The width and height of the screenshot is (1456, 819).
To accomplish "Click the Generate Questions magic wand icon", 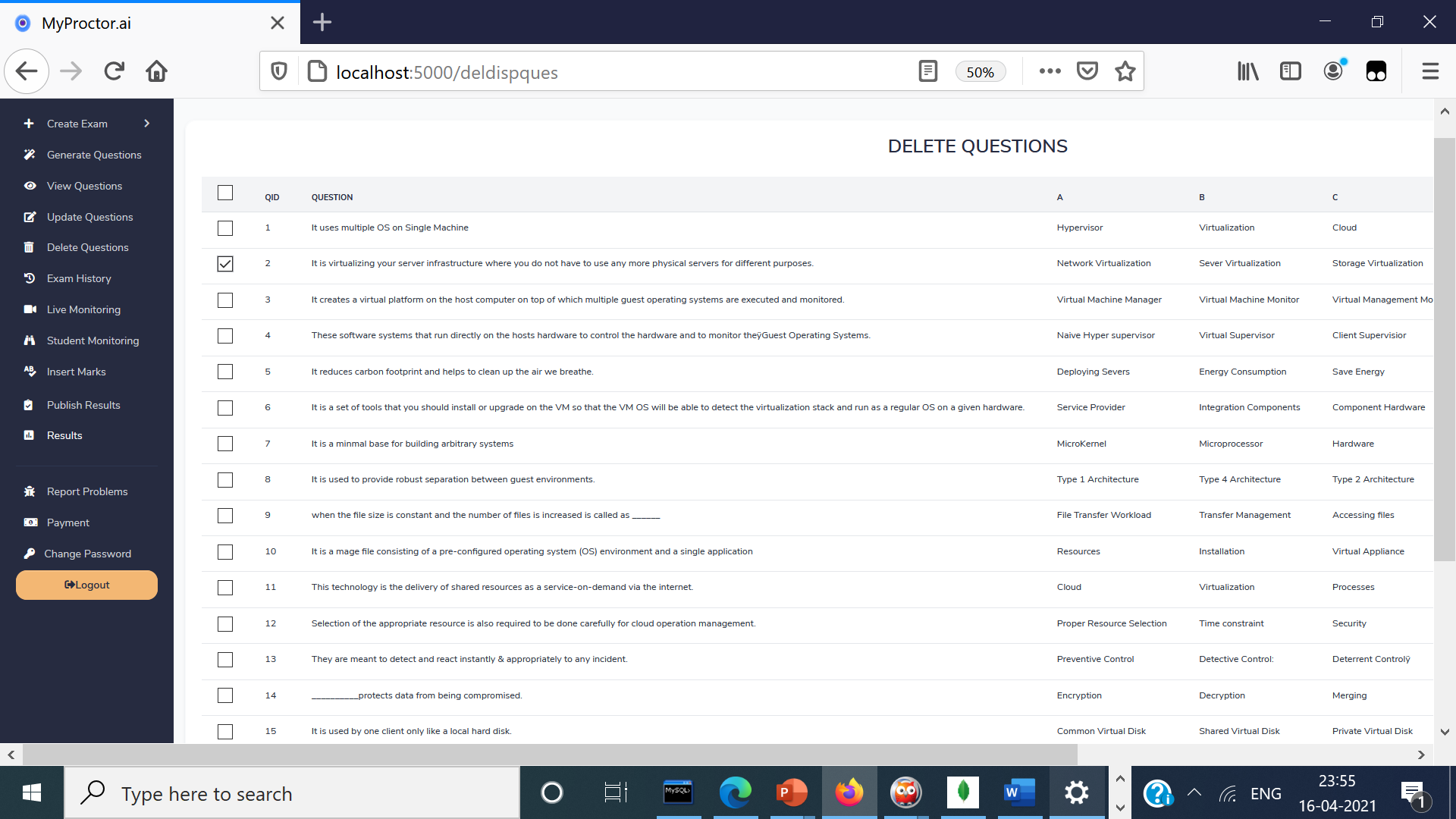I will pos(30,155).
